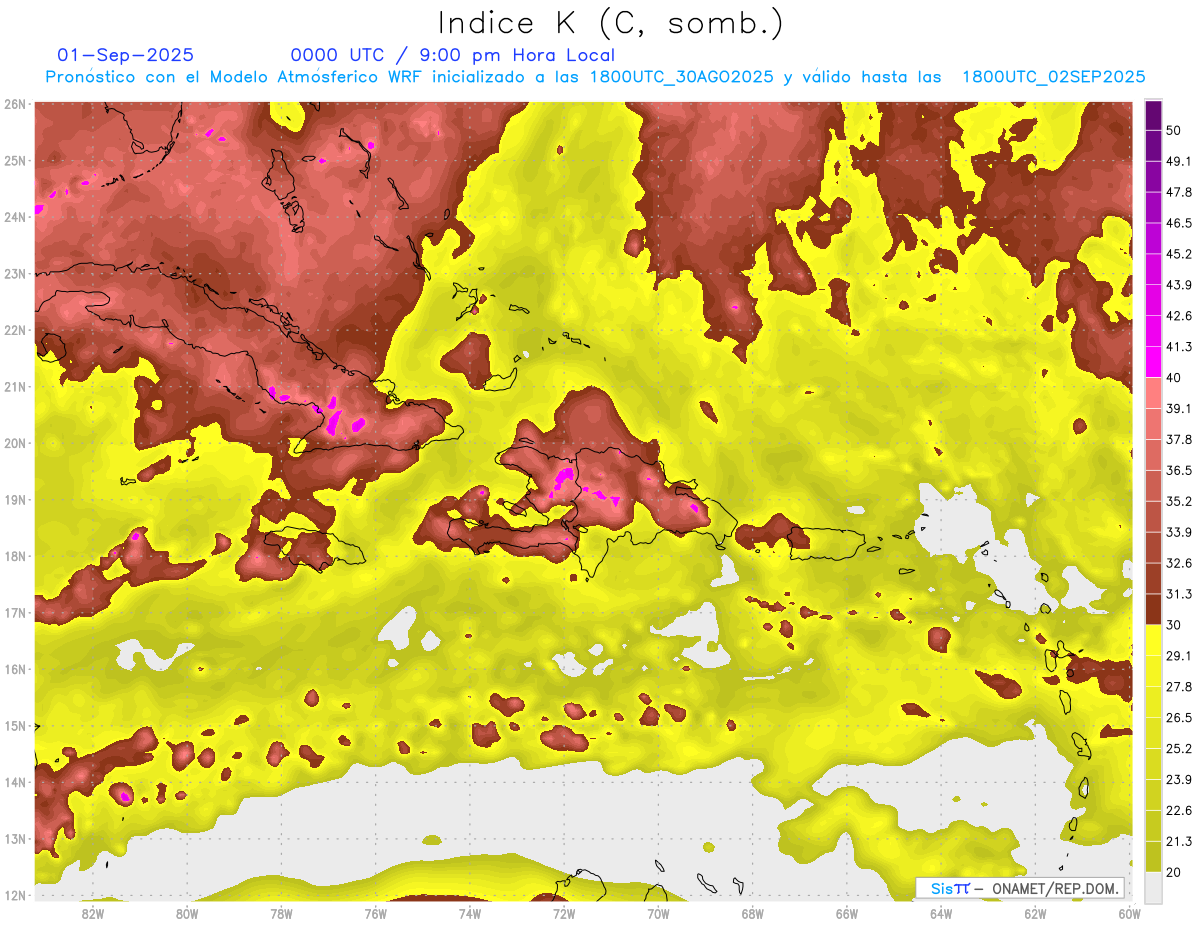Click the colorbar label "31.3"
The height and width of the screenshot is (927, 1200).
click(1178, 594)
